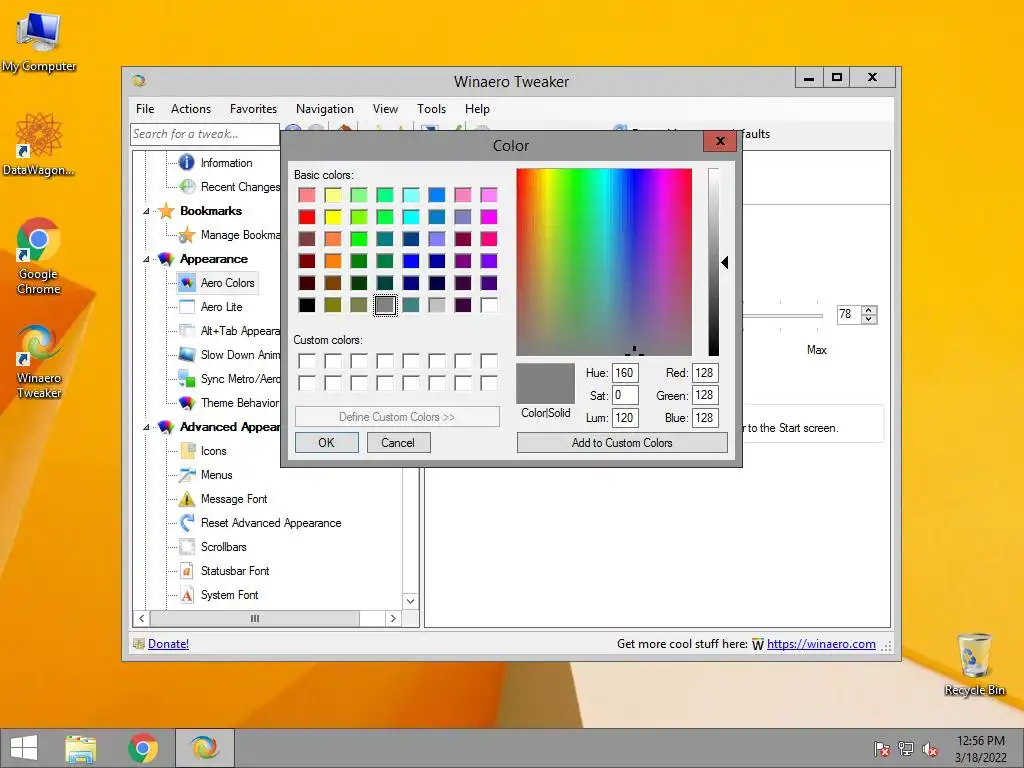Open the taskbar clock and date
This screenshot has width=1024, height=768.
[980, 749]
